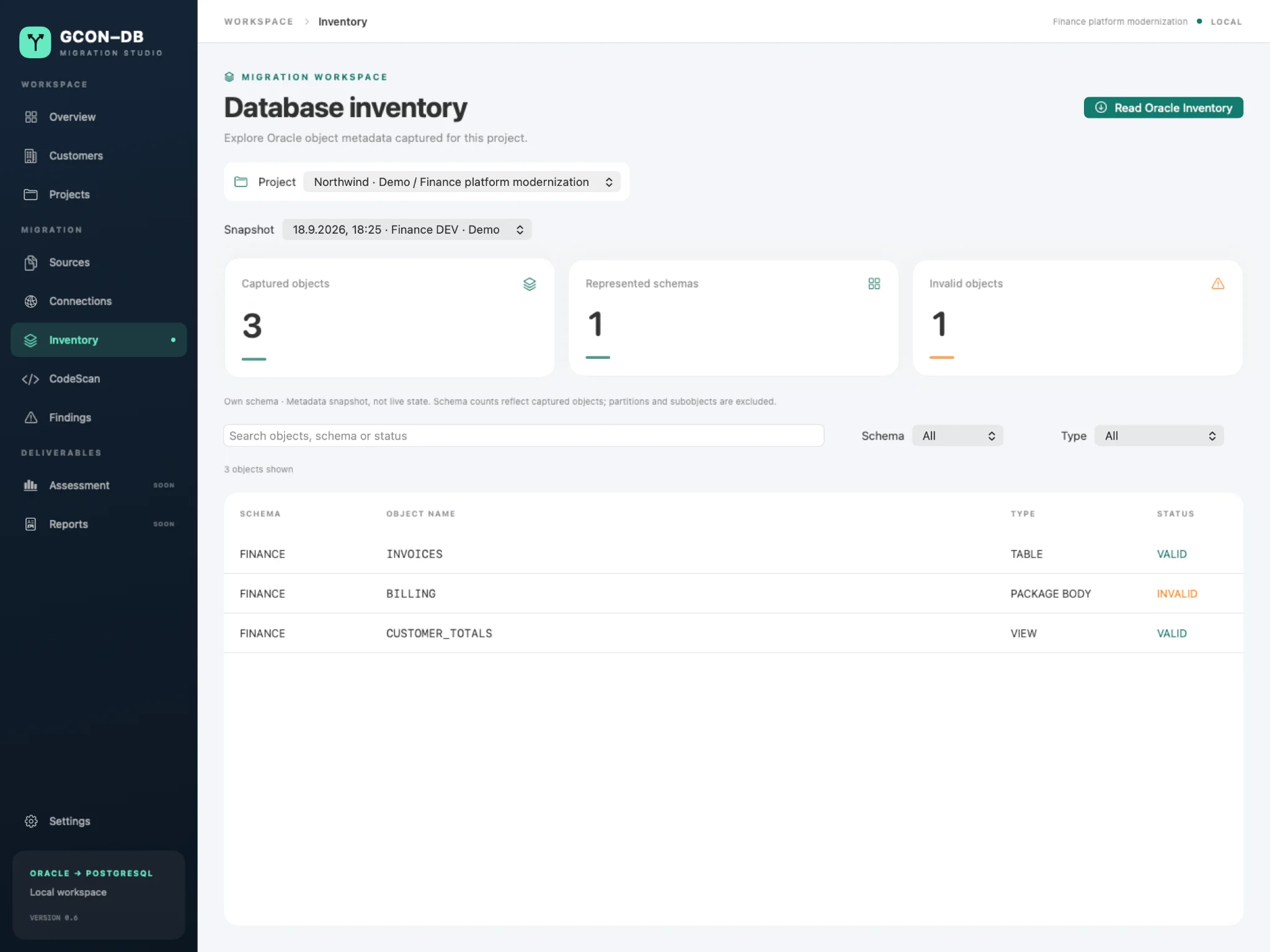Select the BILLING object name
Image resolution: width=1270 pixels, height=952 pixels.
click(411, 594)
